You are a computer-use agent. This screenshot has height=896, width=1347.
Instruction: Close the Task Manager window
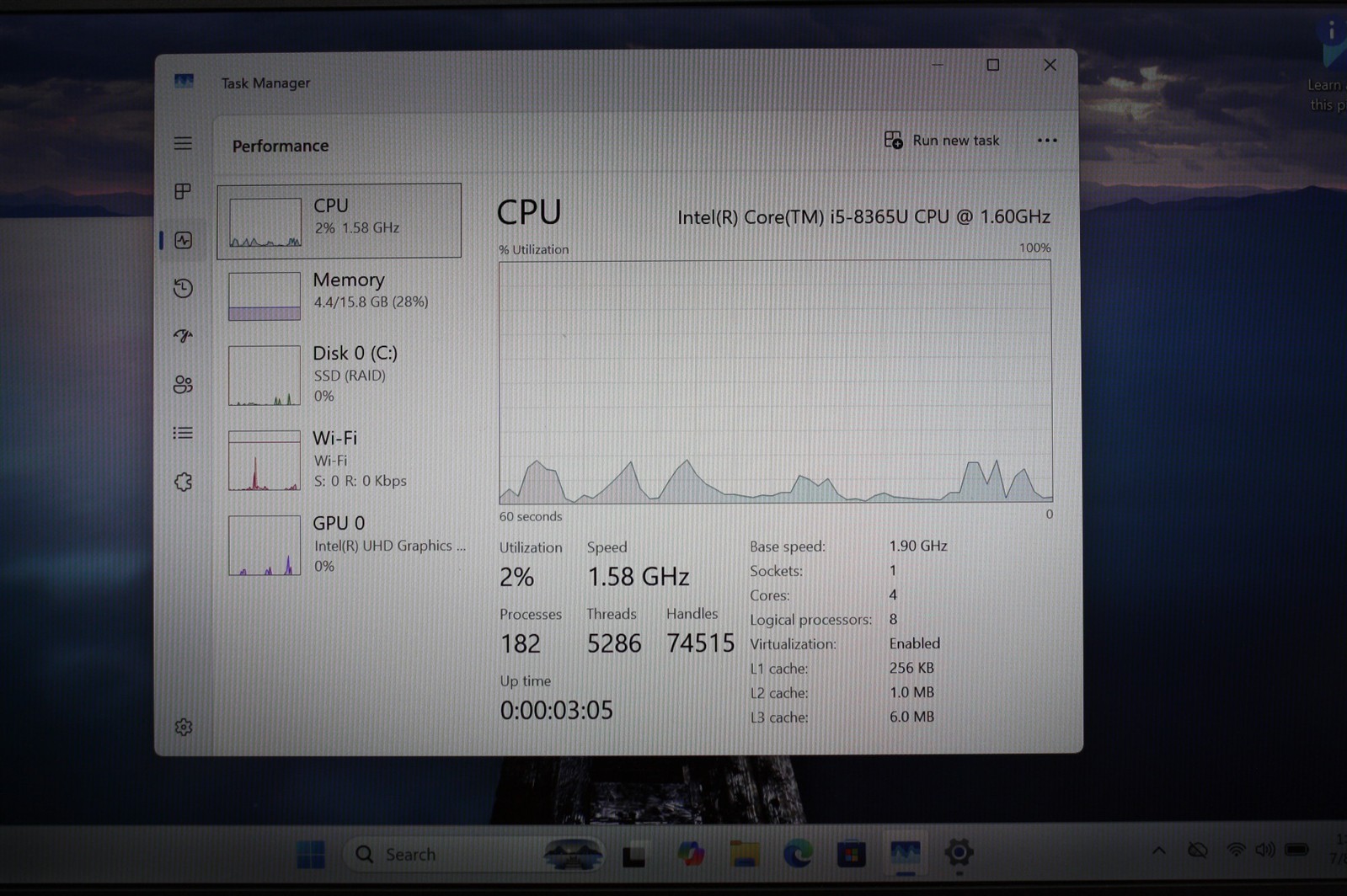[x=1049, y=65]
